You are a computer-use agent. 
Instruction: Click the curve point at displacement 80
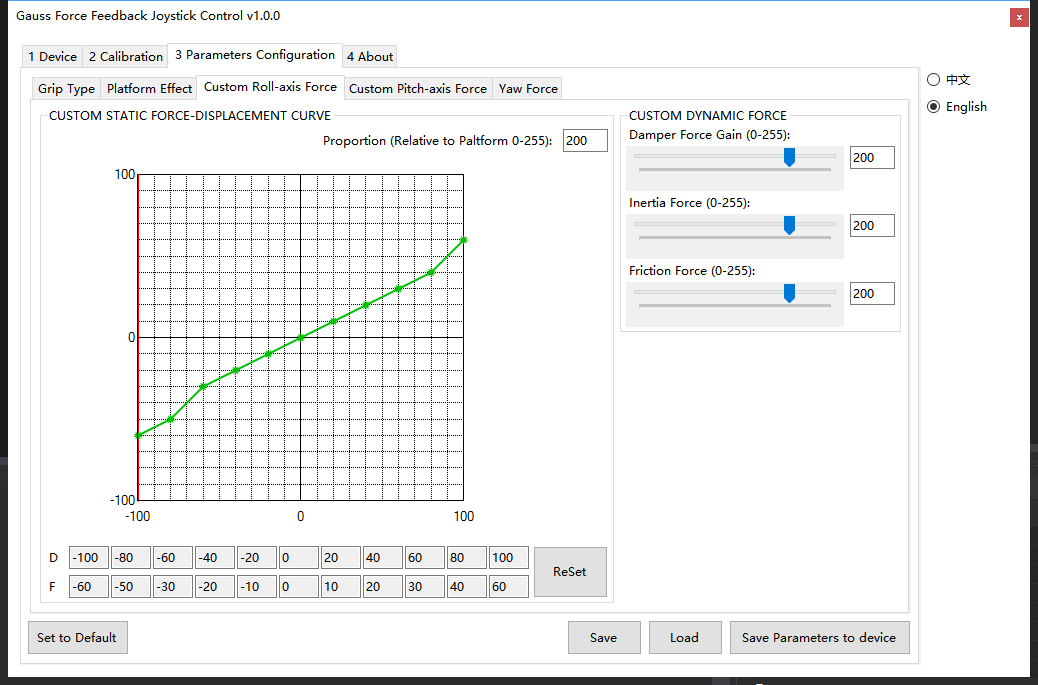tap(431, 273)
